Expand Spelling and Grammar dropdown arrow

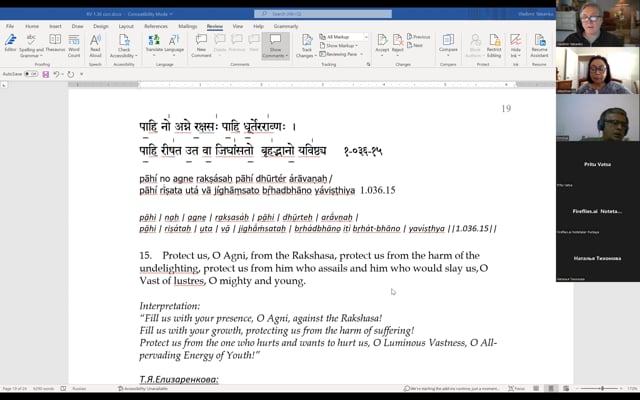[41, 56]
